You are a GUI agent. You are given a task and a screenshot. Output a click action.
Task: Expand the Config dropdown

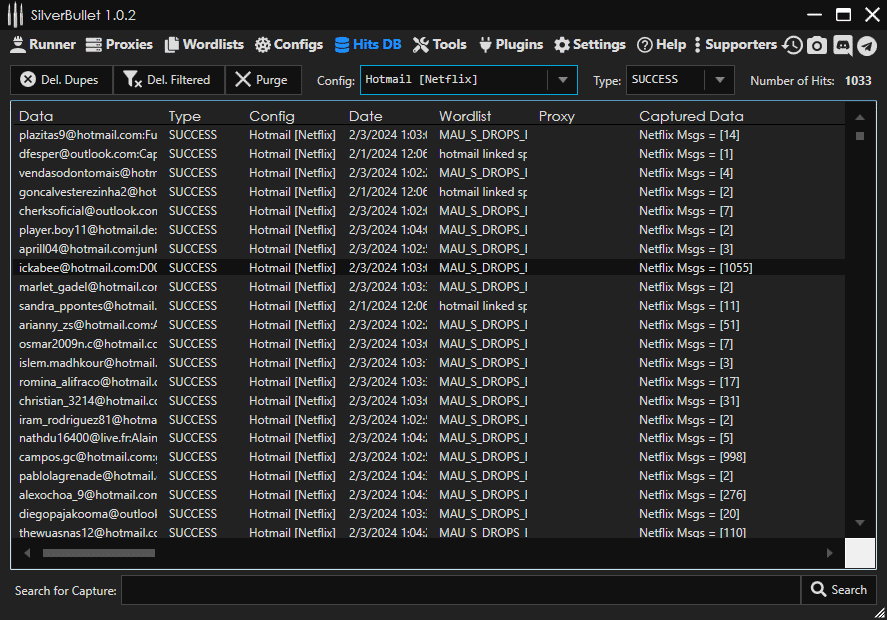point(563,80)
